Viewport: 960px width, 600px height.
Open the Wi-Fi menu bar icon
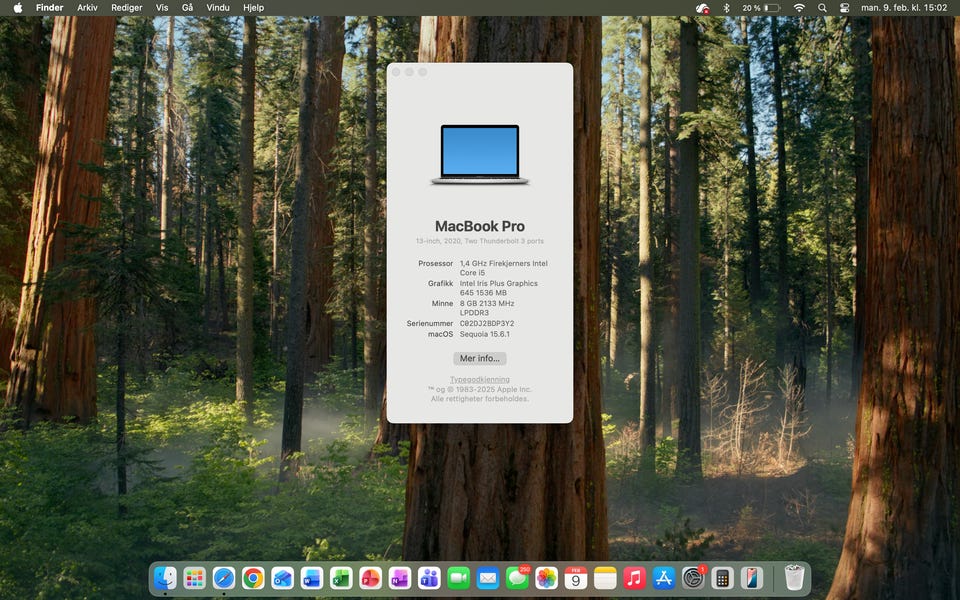click(x=799, y=8)
